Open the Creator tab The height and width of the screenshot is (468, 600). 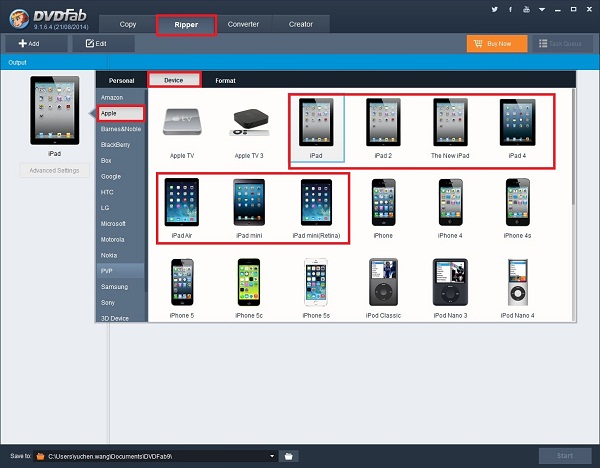pyautogui.click(x=301, y=24)
